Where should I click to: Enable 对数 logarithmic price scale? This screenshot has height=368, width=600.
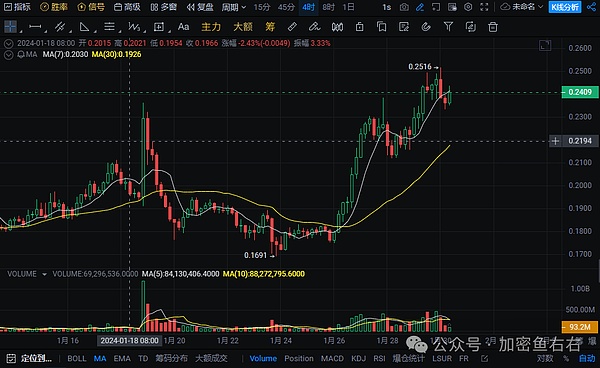(545, 358)
